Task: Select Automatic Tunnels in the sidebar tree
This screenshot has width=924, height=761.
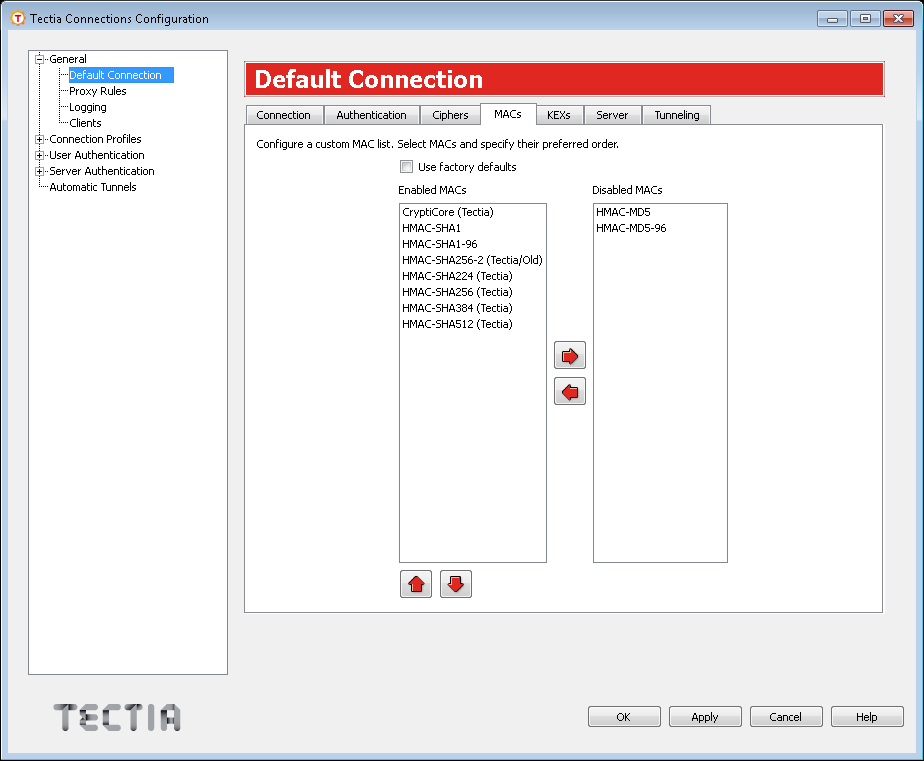Action: (93, 187)
